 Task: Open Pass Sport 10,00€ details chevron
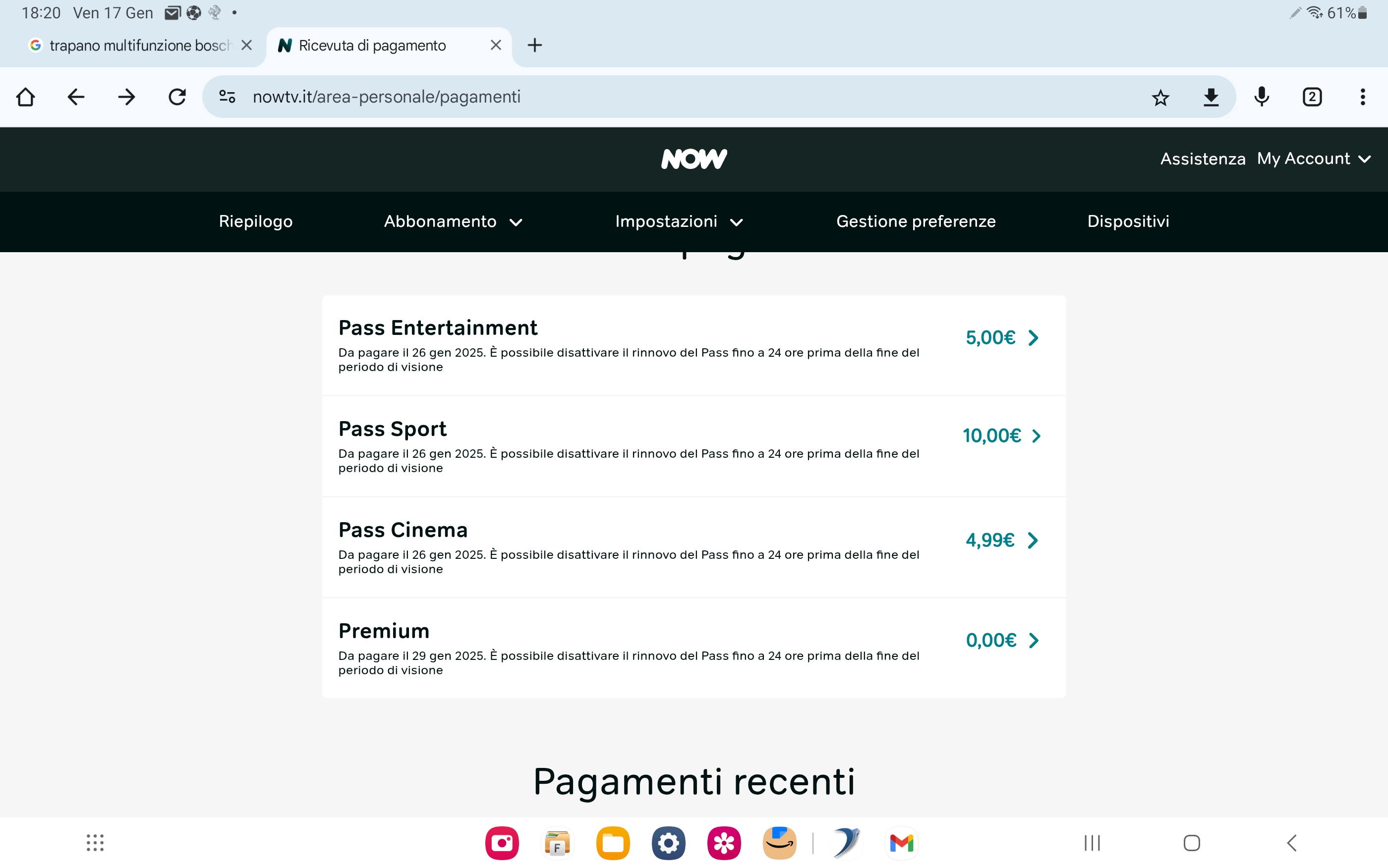(1036, 436)
